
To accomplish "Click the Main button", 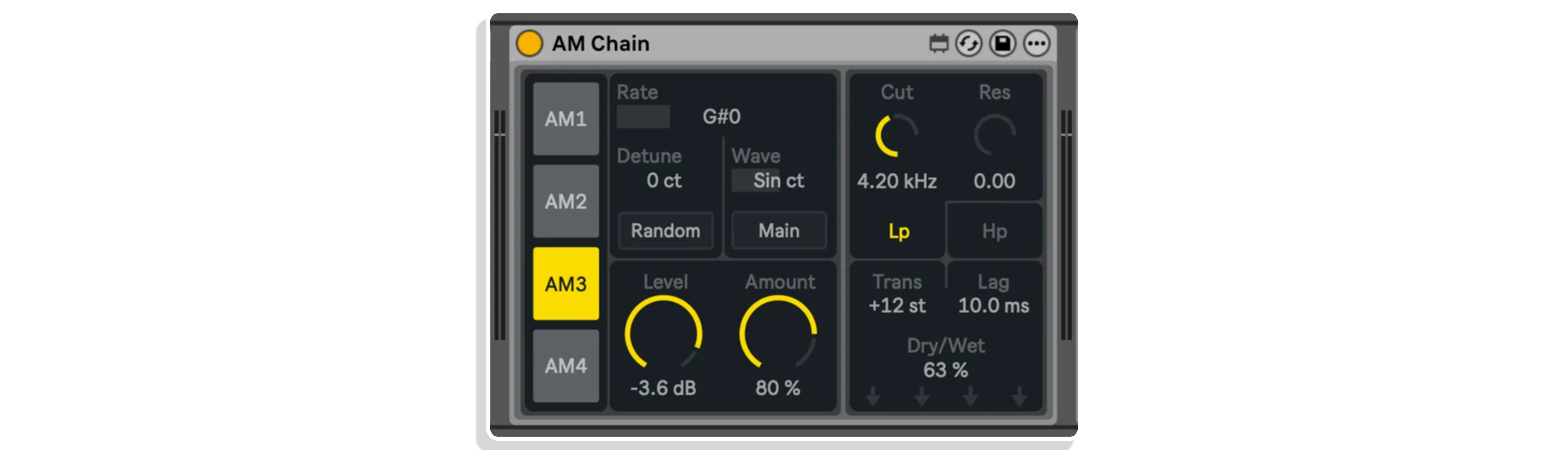I will point(779,230).
